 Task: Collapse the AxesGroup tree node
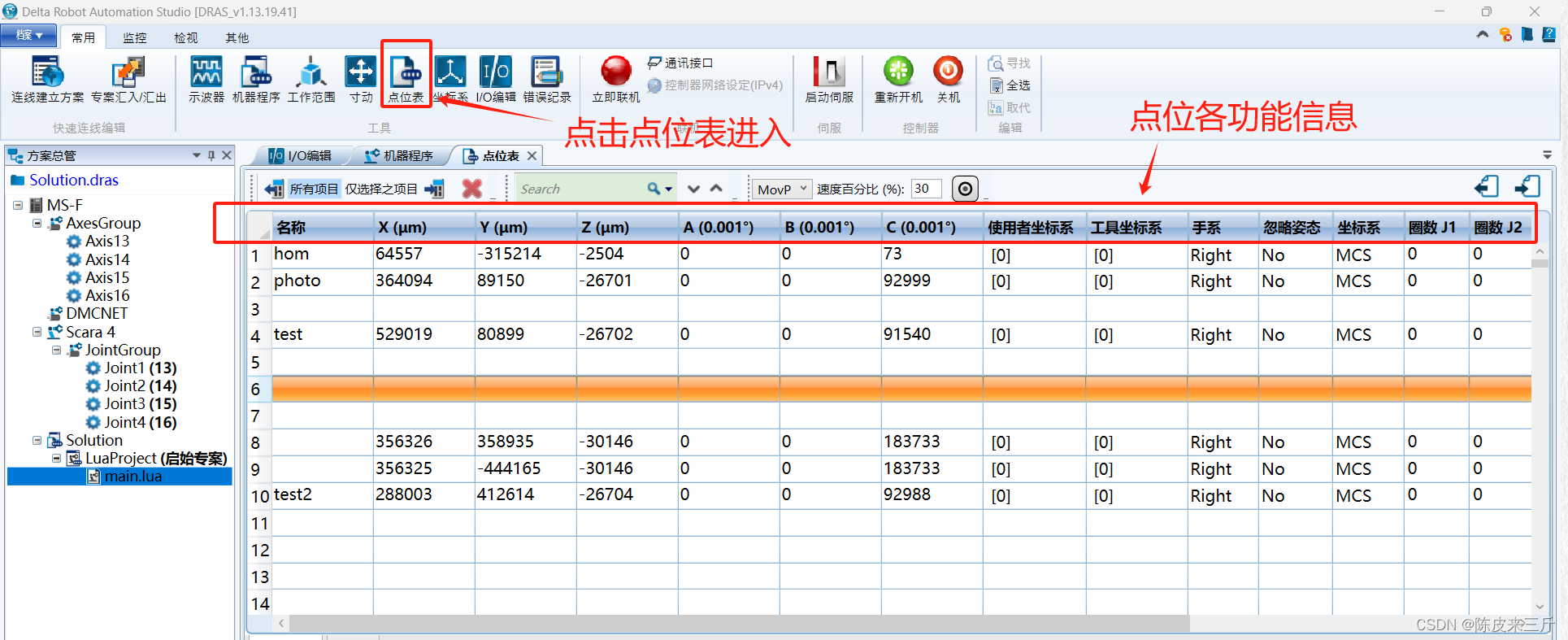(x=37, y=223)
